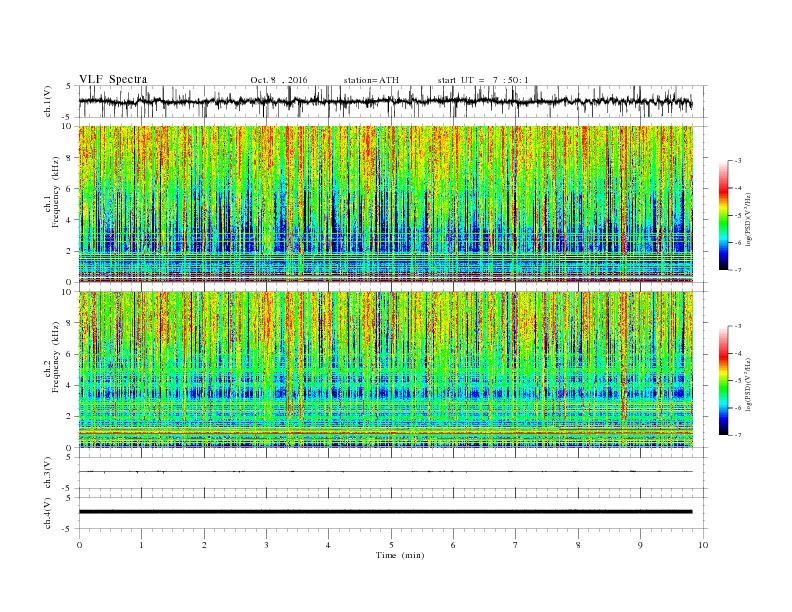This screenshot has height=612, width=792.
Task: Click the "Time (min)" axis label
Action: (x=400, y=555)
